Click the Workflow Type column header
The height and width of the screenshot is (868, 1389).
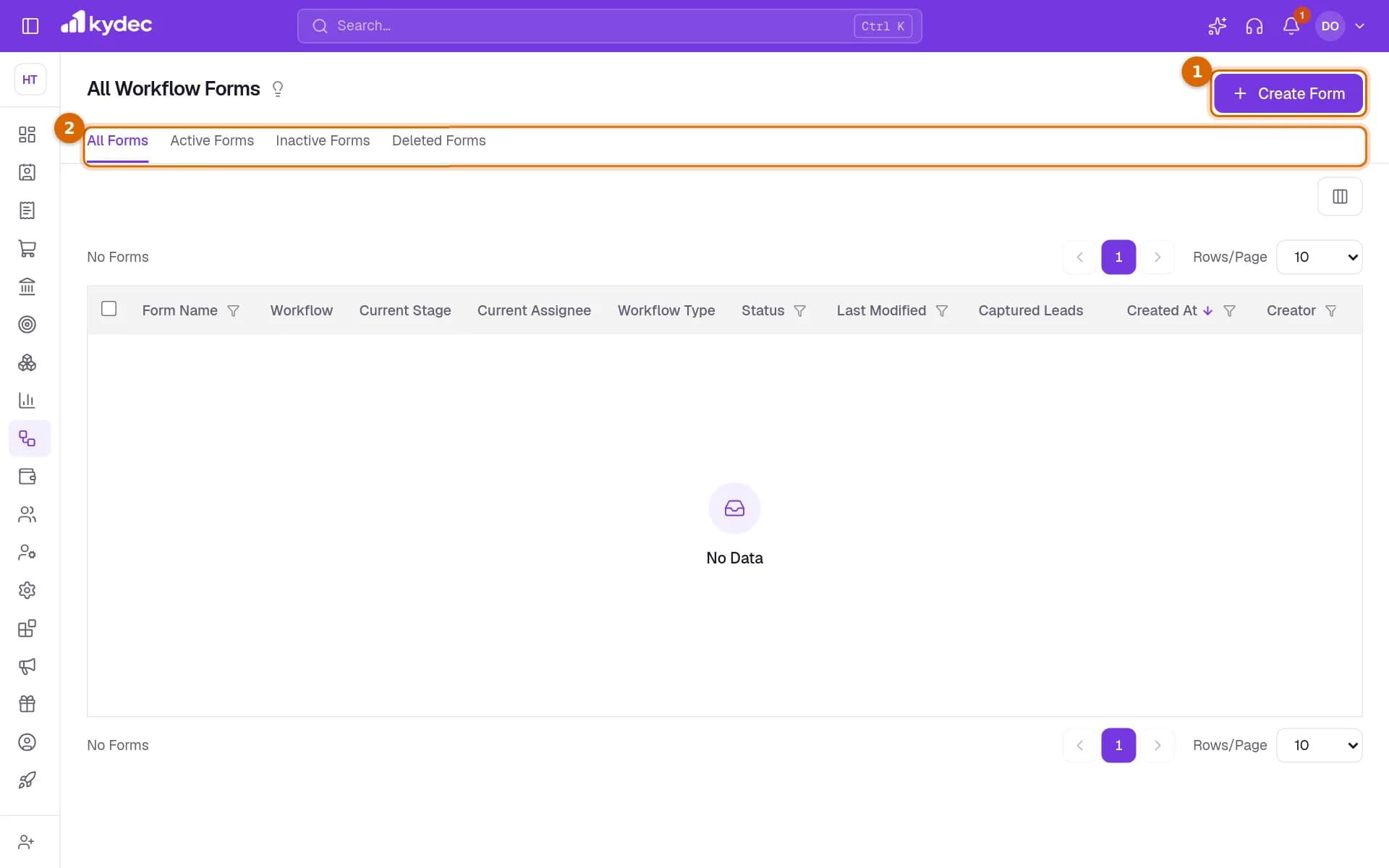click(x=666, y=310)
